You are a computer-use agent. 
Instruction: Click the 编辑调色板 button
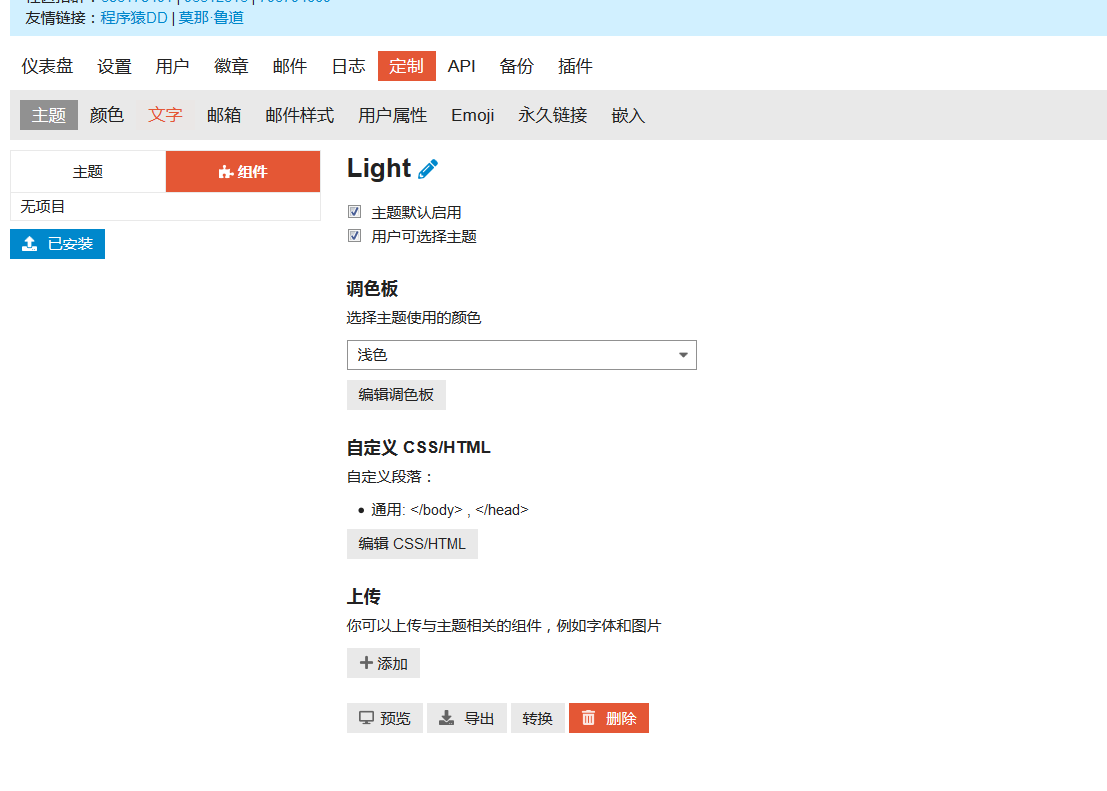(x=396, y=395)
